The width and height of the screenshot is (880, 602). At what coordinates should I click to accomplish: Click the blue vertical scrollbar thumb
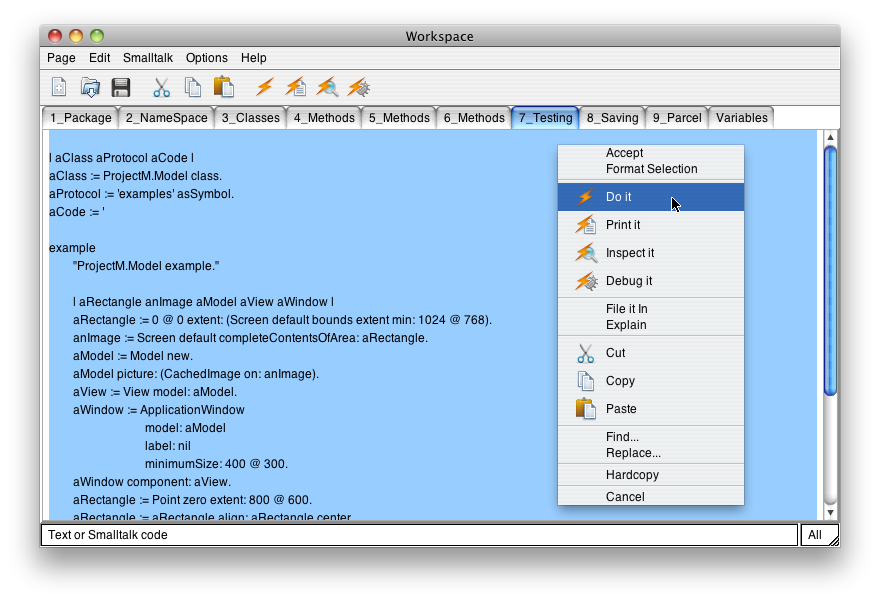pyautogui.click(x=831, y=271)
